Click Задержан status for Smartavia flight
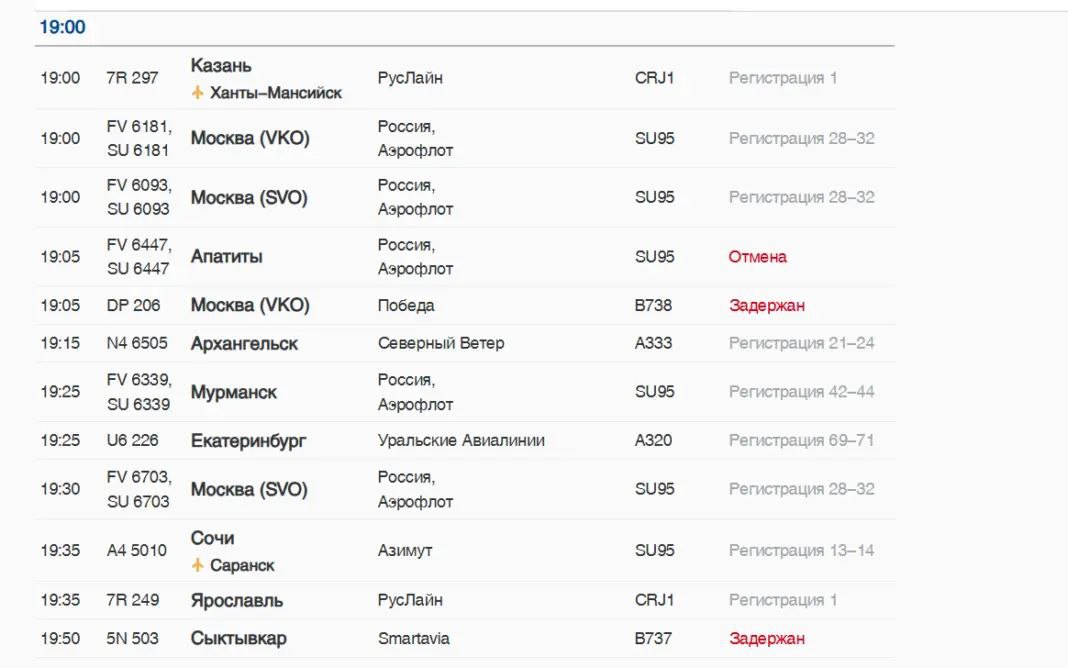This screenshot has height=668, width=1068. tap(767, 639)
